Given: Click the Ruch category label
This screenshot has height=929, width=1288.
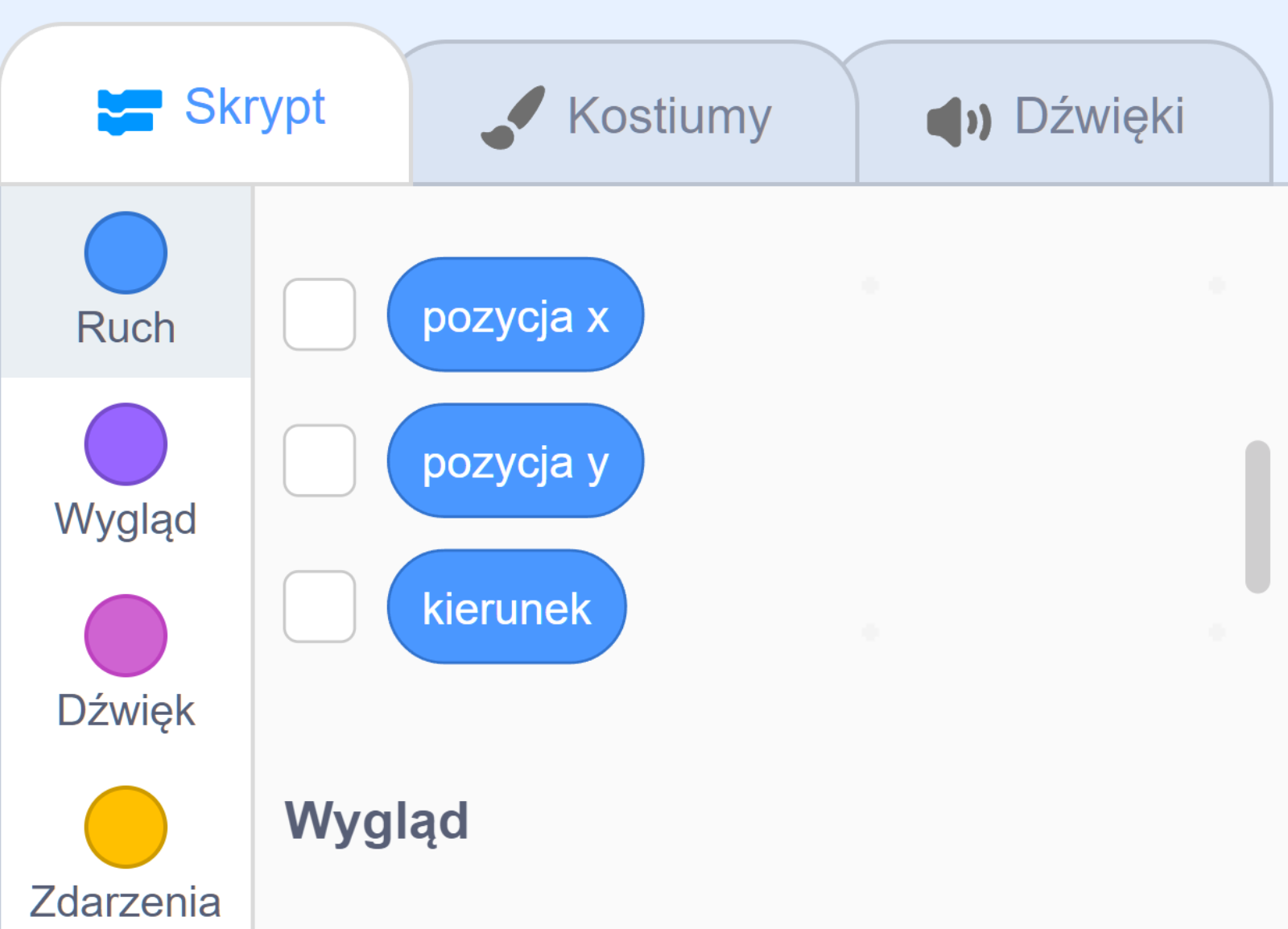Looking at the screenshot, I should point(125,326).
